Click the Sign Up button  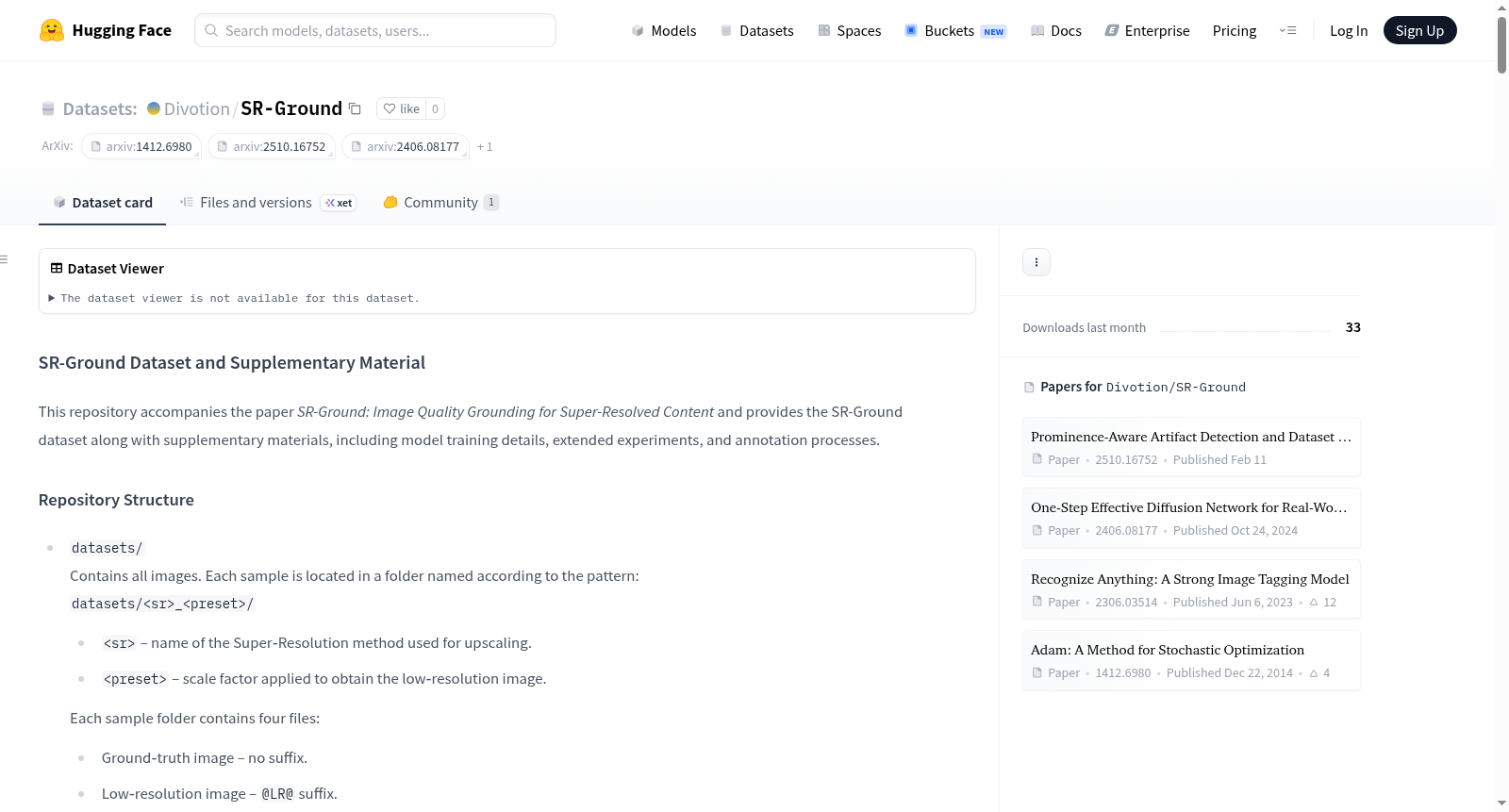click(x=1419, y=30)
